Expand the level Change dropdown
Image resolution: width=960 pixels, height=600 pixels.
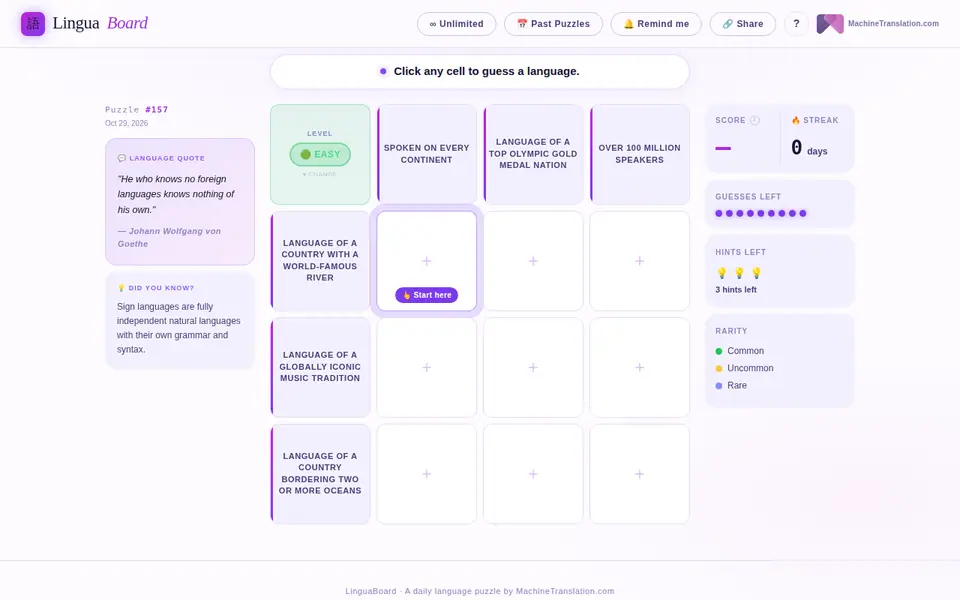click(x=320, y=174)
